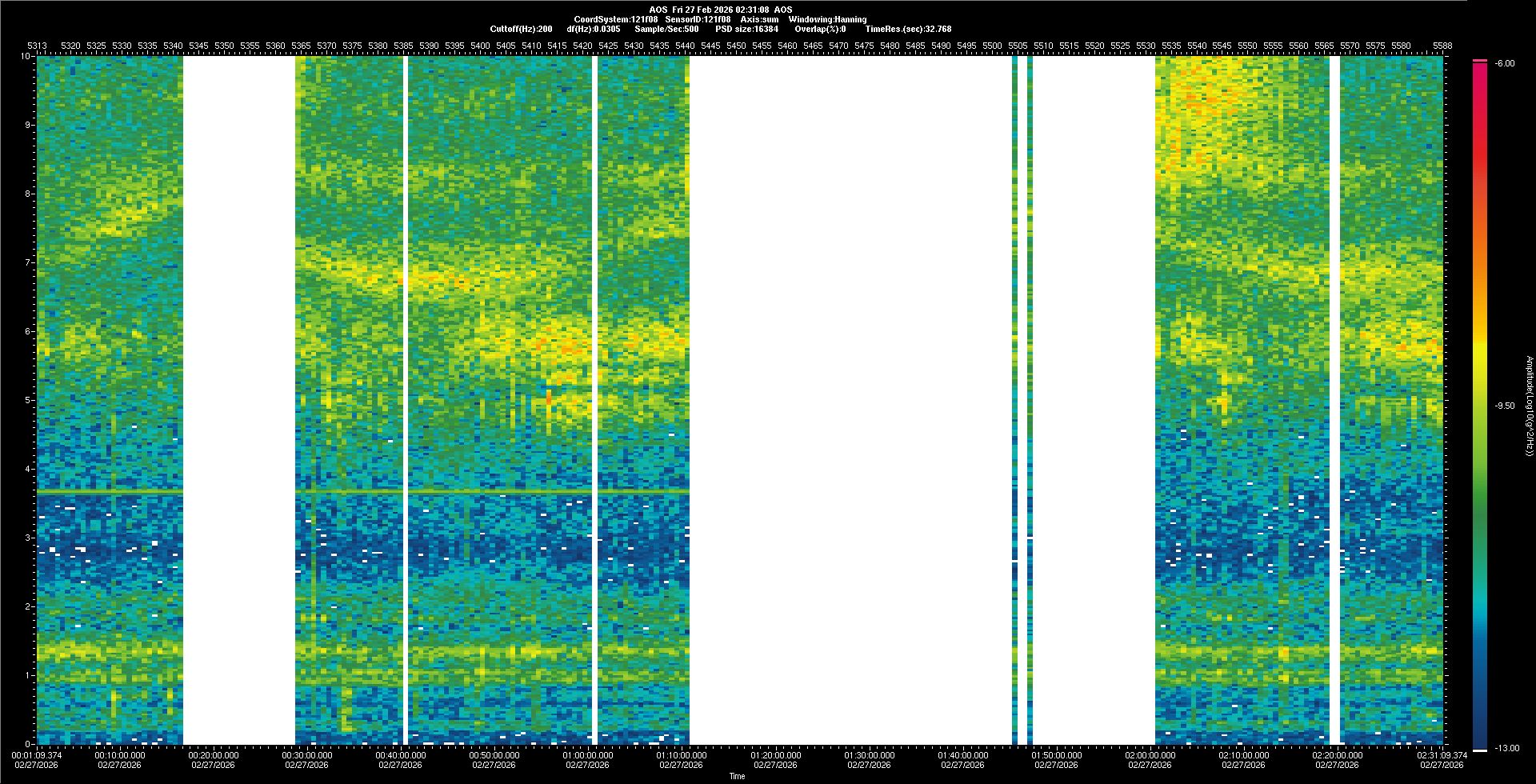Viewport: 1536px width, 784px height.
Task: Click the 5313 start label on top axis
Action: (38, 46)
